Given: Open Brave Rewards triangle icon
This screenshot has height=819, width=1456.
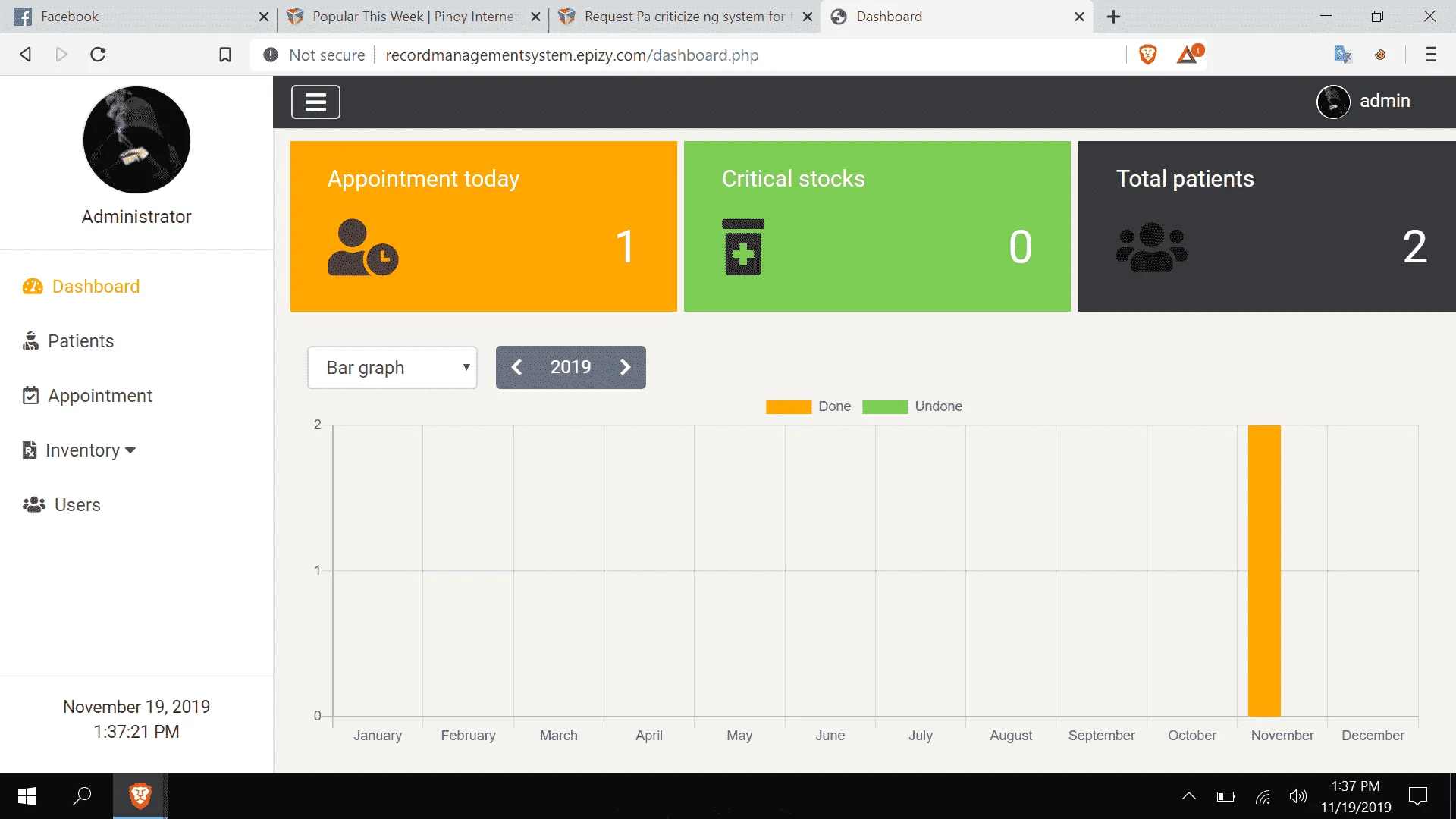Looking at the screenshot, I should point(1189,55).
